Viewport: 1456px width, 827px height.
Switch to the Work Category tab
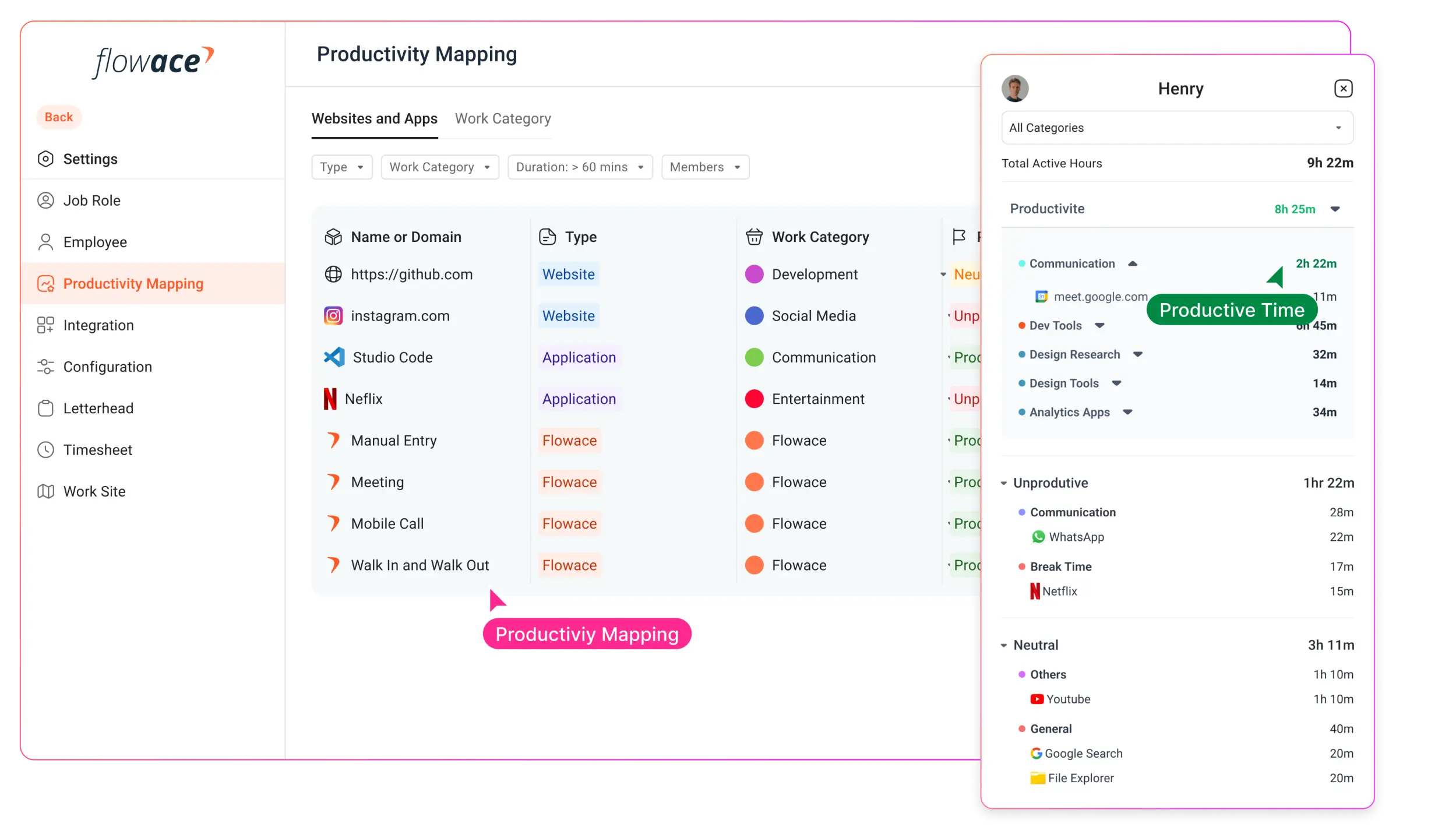[503, 119]
